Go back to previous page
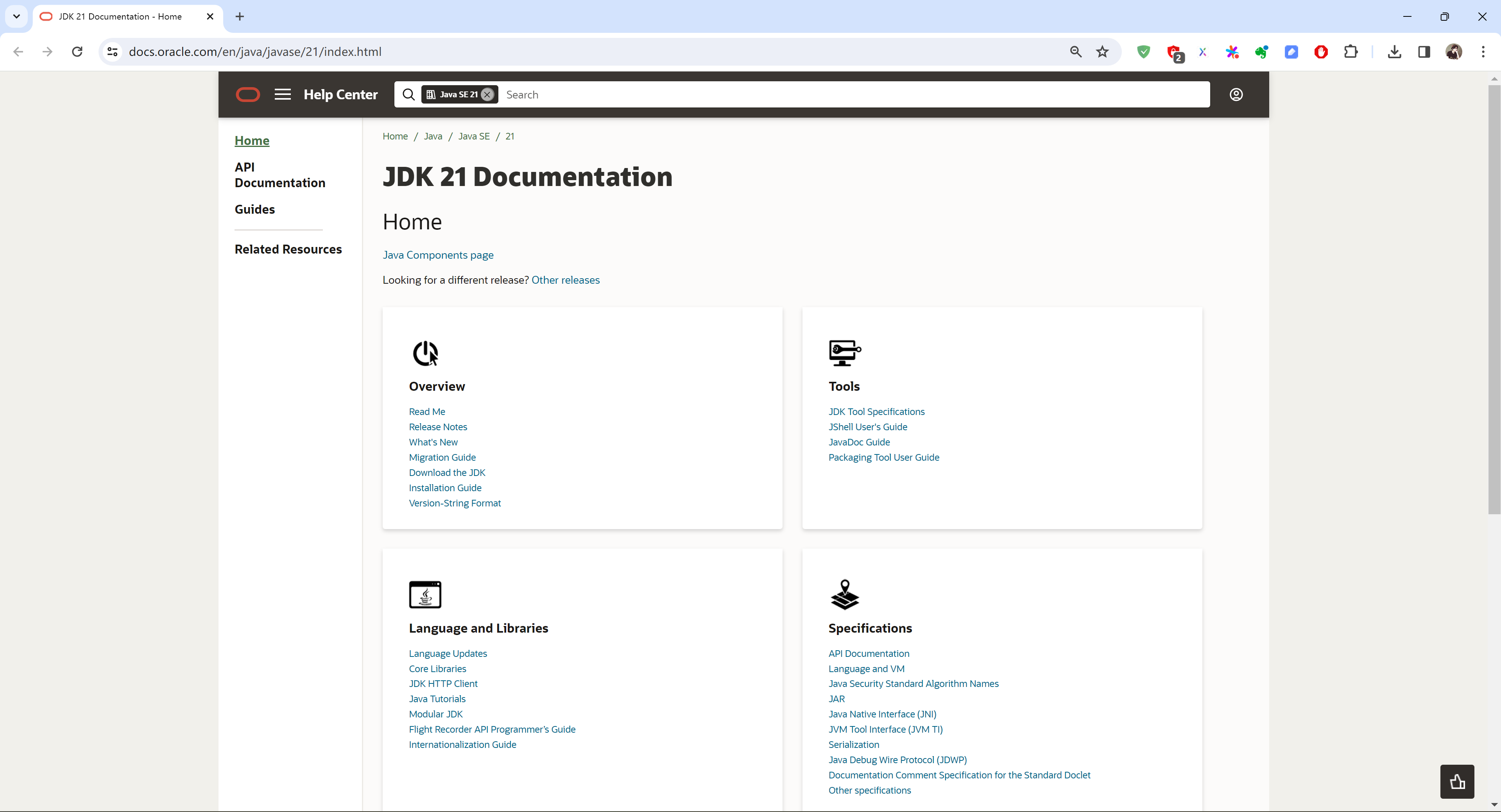This screenshot has height=812, width=1501. 18,52
